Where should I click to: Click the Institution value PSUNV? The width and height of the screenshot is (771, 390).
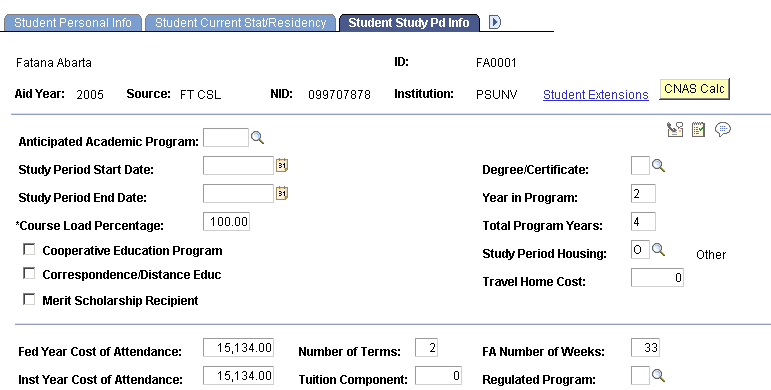497,94
